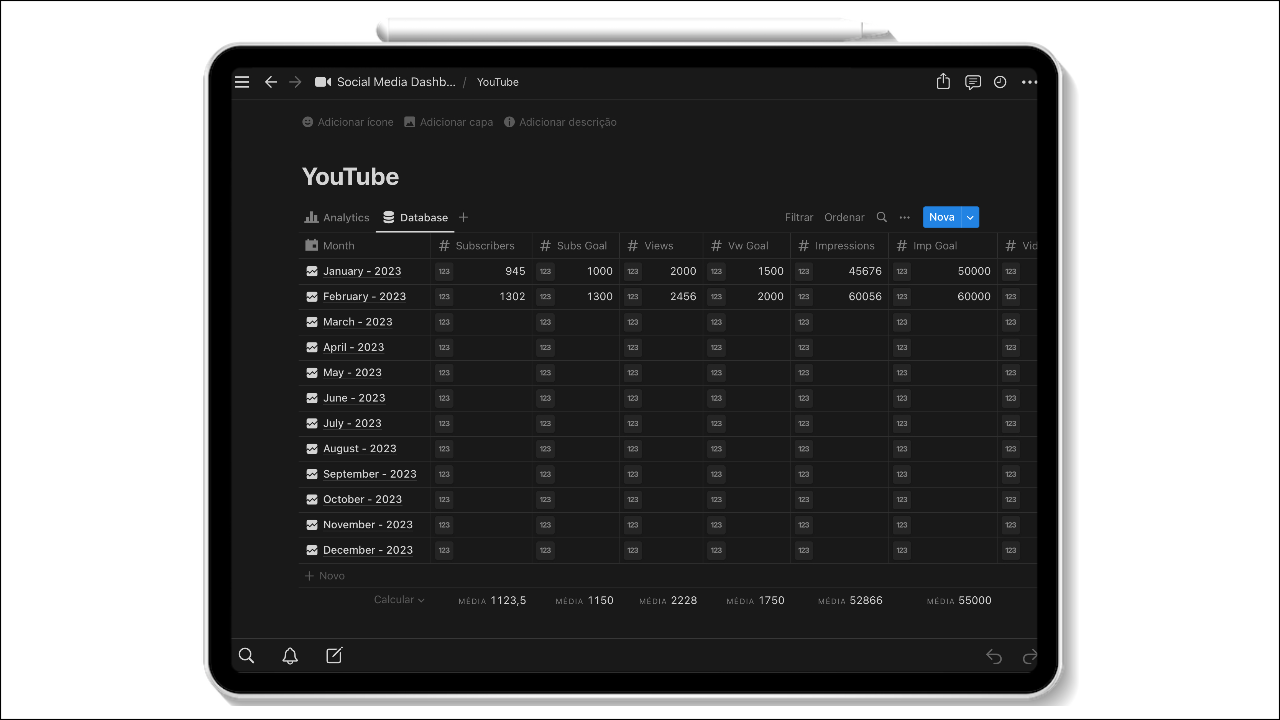The width and height of the screenshot is (1280, 720).
Task: Select the Database tab
Action: click(415, 217)
